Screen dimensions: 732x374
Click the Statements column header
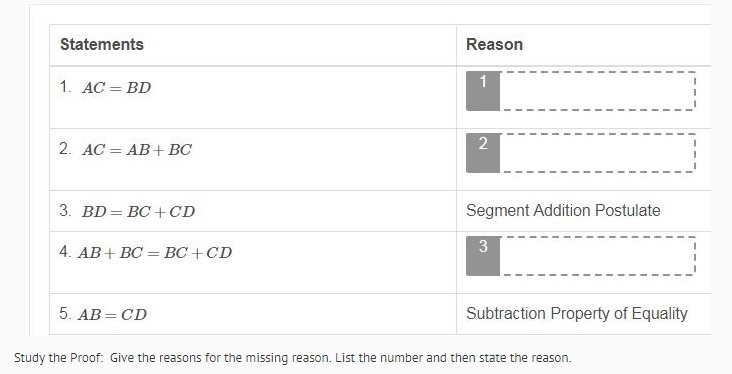coord(102,44)
